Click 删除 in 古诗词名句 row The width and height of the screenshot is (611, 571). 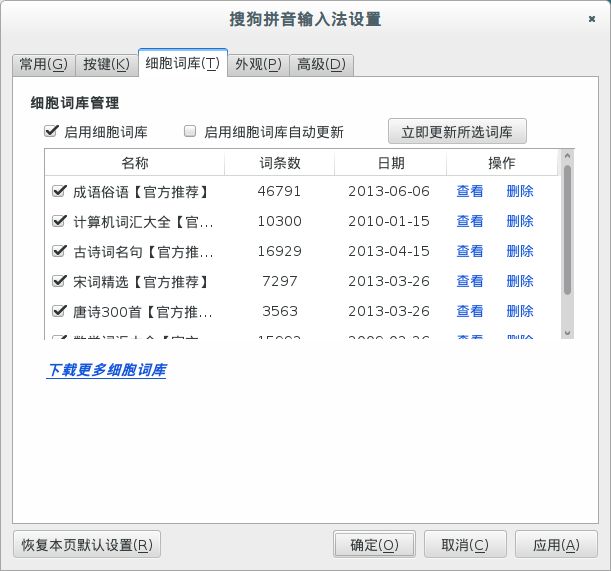[x=520, y=251]
